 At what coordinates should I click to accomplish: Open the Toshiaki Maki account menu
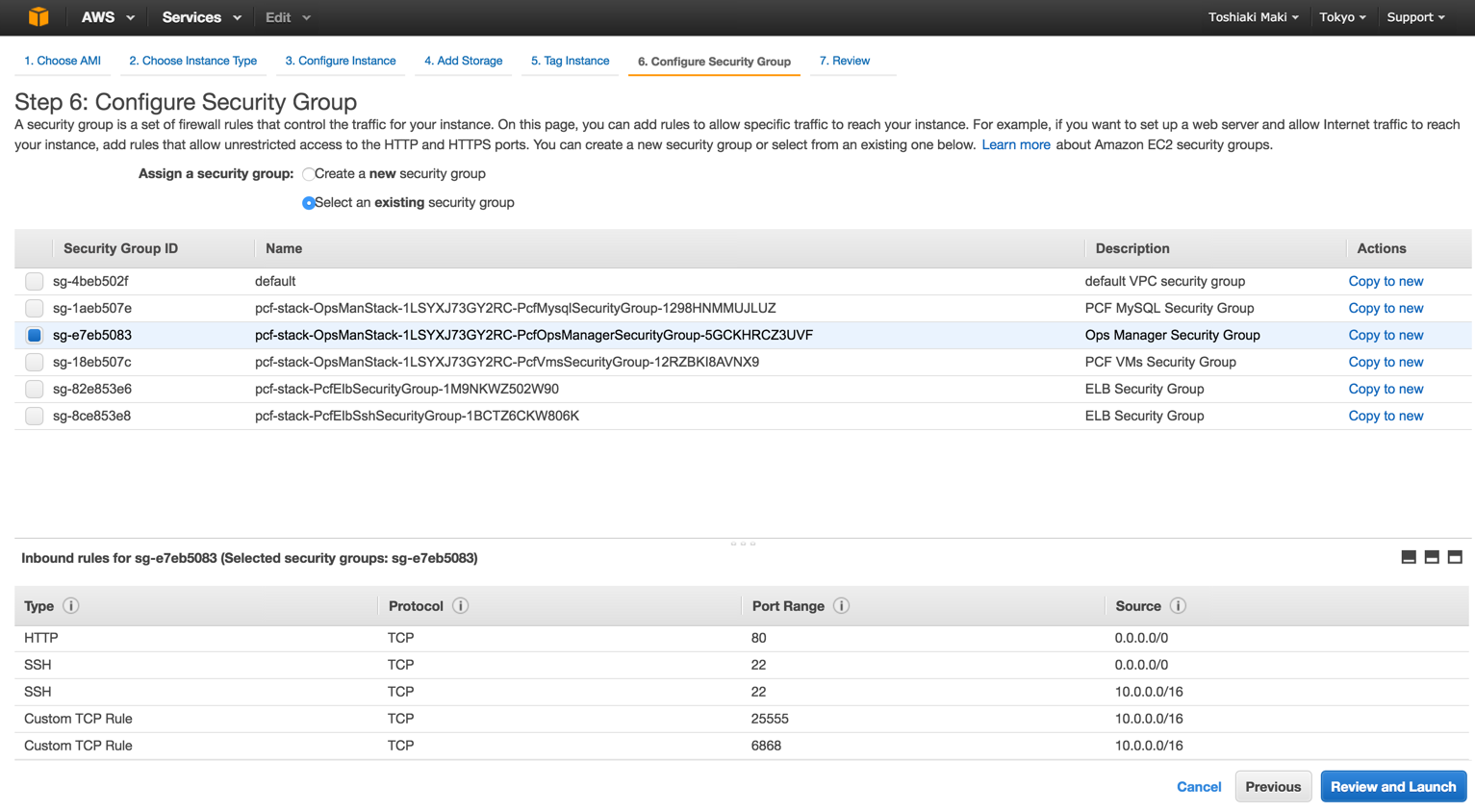point(1253,17)
